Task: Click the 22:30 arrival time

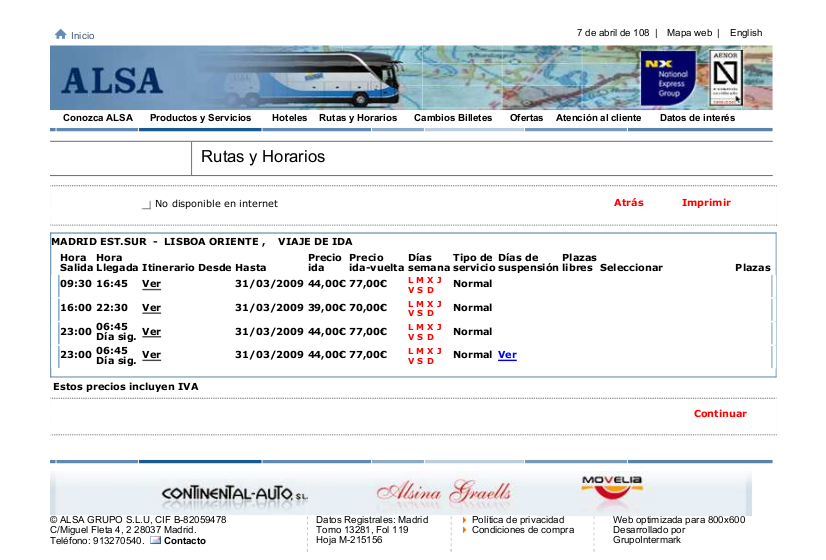Action: pos(112,308)
